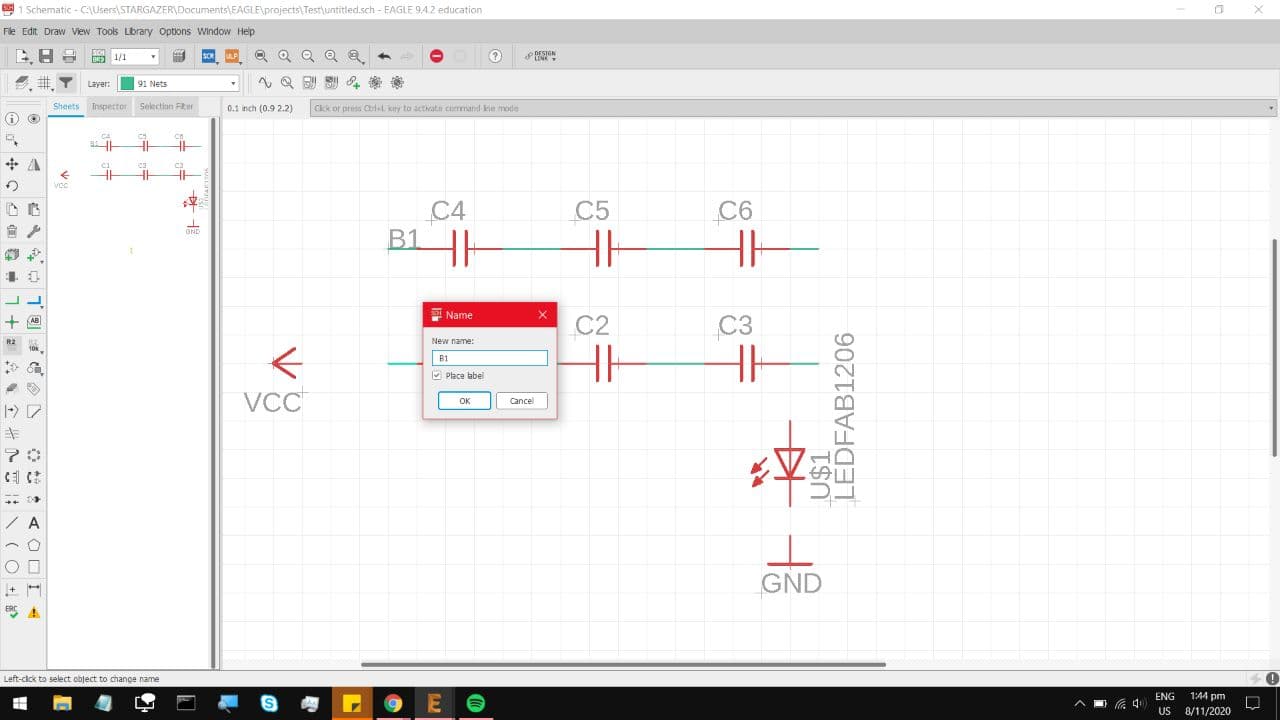The height and width of the screenshot is (720, 1280).
Task: Open the Layer dropdown showing 91 Nets
Action: (x=178, y=84)
